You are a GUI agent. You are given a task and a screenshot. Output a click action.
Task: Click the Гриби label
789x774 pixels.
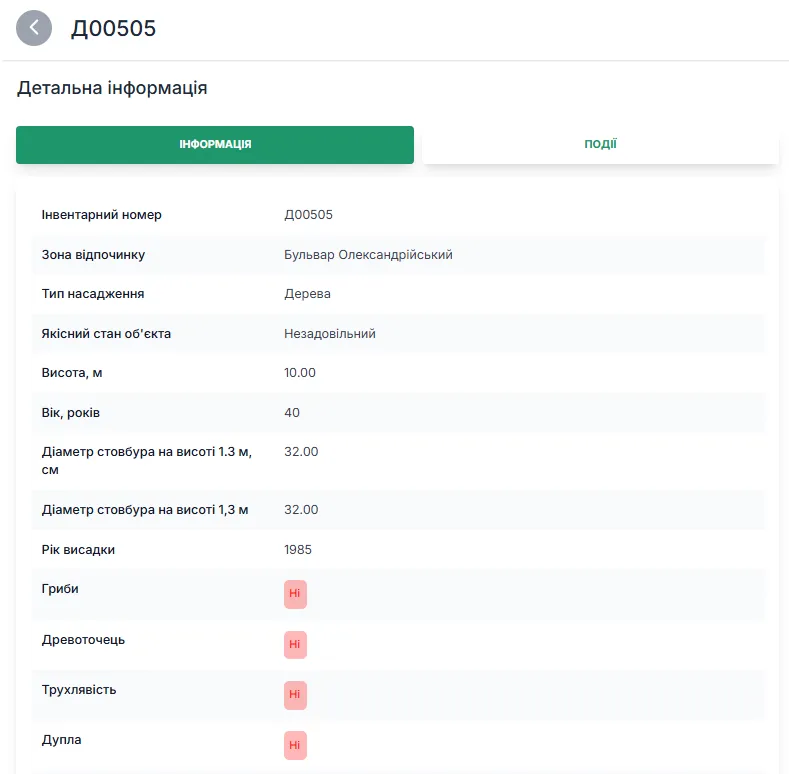[60, 589]
